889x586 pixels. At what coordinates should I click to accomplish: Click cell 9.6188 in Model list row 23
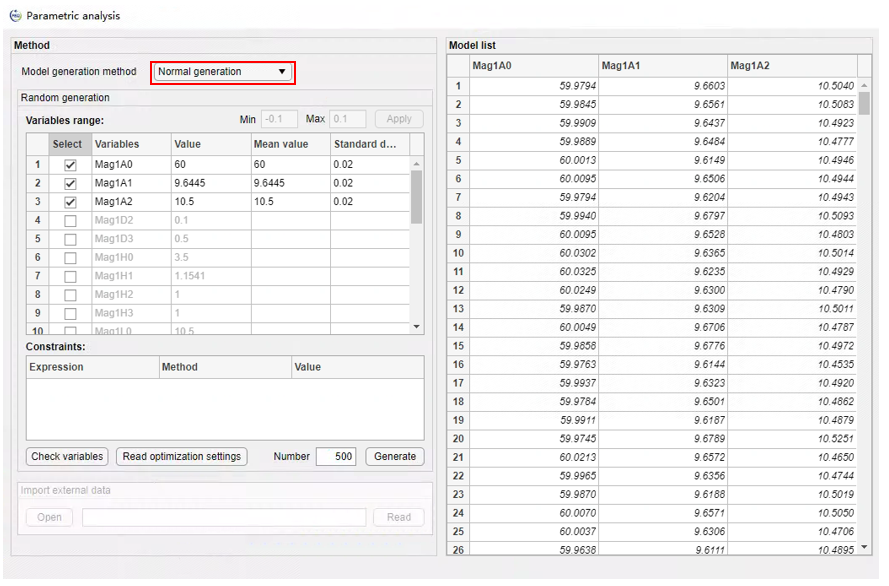tap(663, 494)
